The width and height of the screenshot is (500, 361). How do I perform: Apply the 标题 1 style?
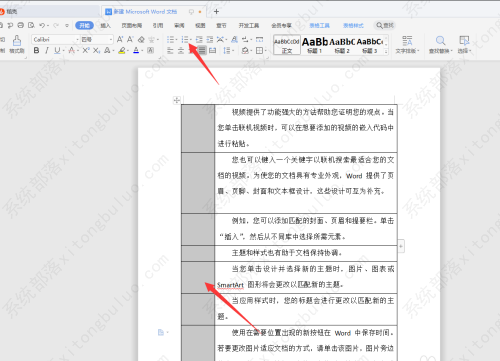coord(315,45)
